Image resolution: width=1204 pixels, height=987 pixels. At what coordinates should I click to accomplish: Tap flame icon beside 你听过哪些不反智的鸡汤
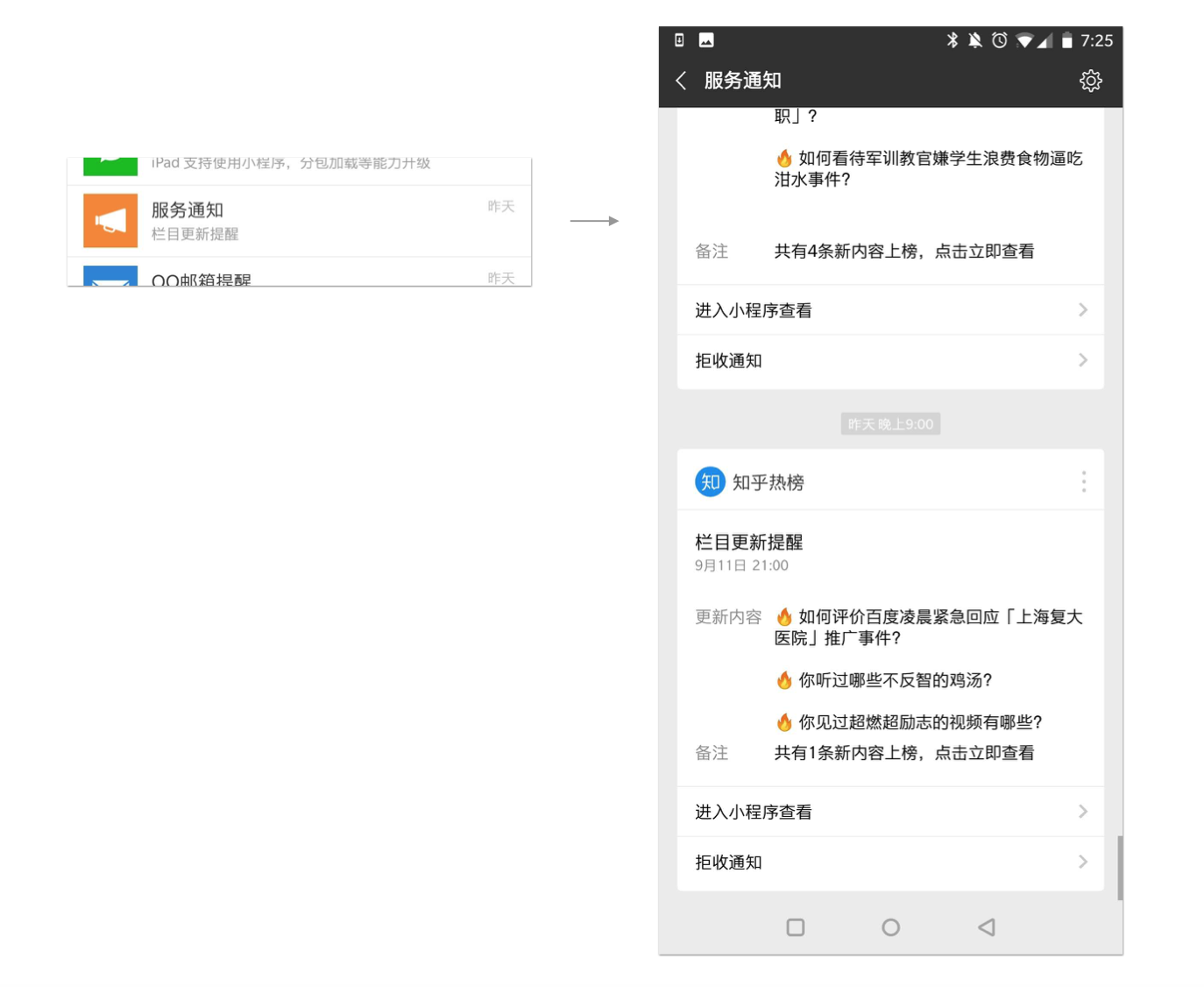(784, 680)
